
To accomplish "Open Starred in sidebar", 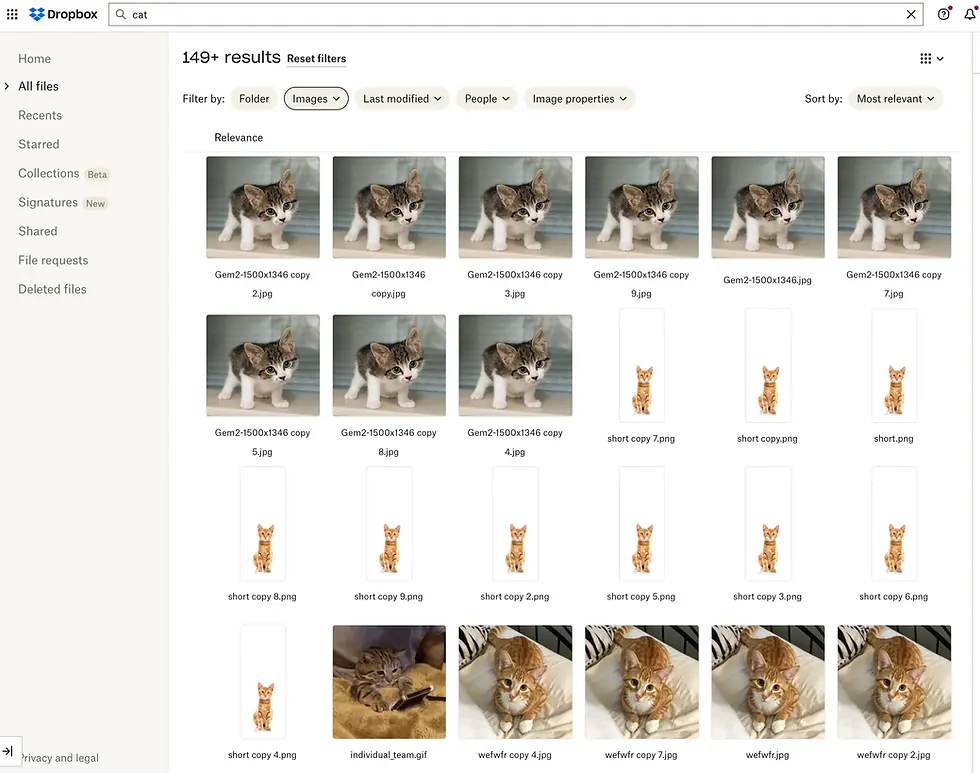I will click(x=39, y=144).
